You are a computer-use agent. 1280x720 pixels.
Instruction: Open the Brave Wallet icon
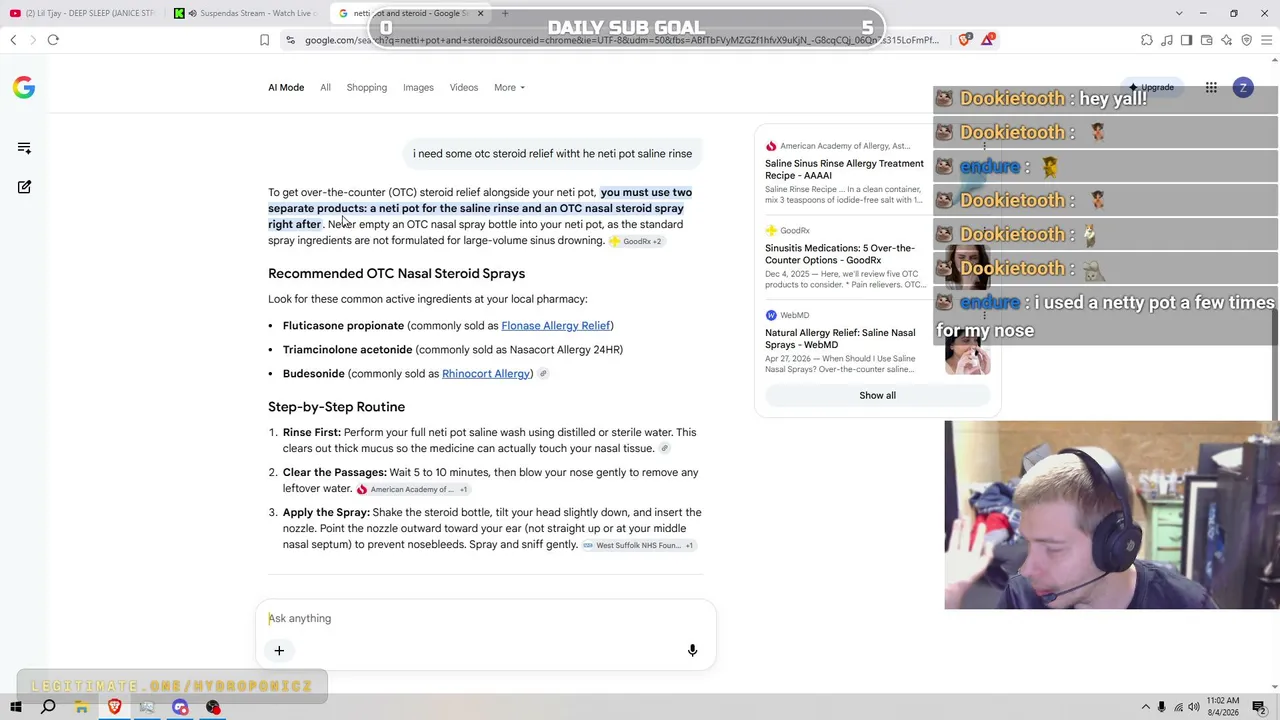tap(1206, 40)
